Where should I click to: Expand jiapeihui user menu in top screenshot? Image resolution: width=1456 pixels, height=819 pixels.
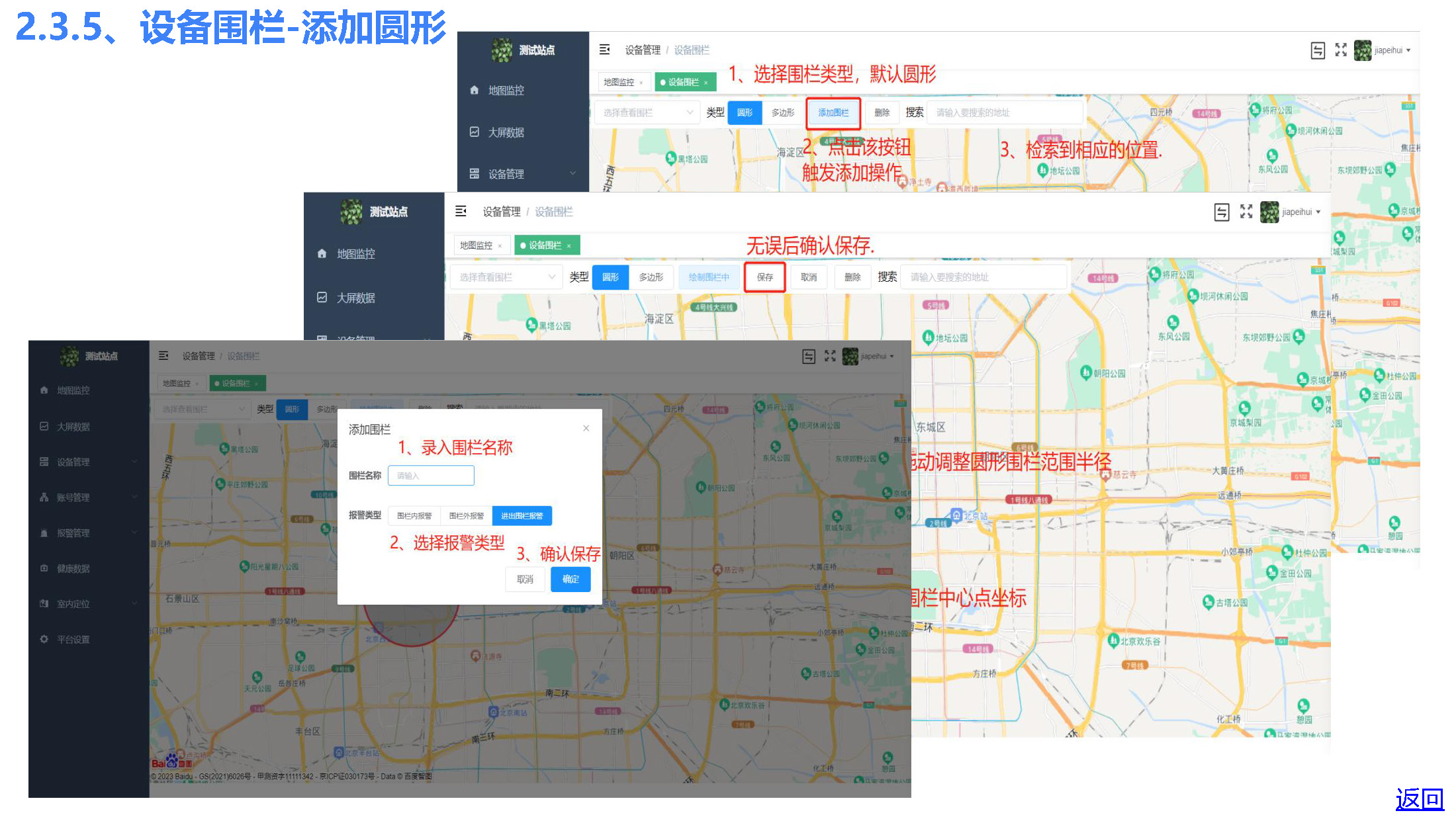[1392, 50]
